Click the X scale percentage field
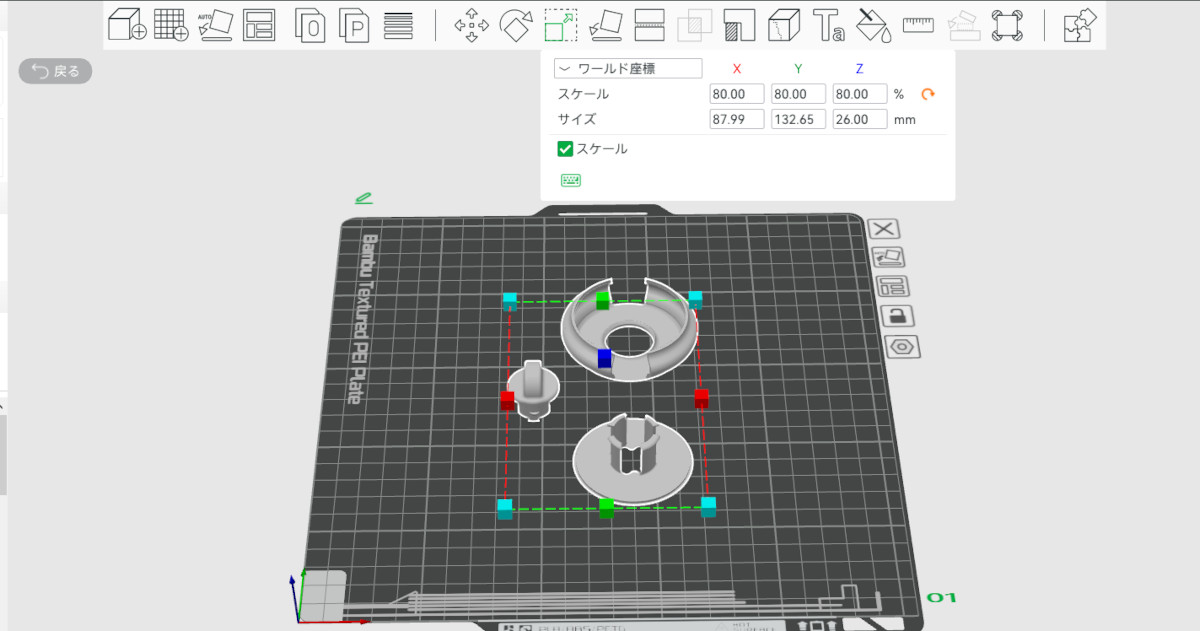Image resolution: width=1200 pixels, height=631 pixels. (737, 94)
